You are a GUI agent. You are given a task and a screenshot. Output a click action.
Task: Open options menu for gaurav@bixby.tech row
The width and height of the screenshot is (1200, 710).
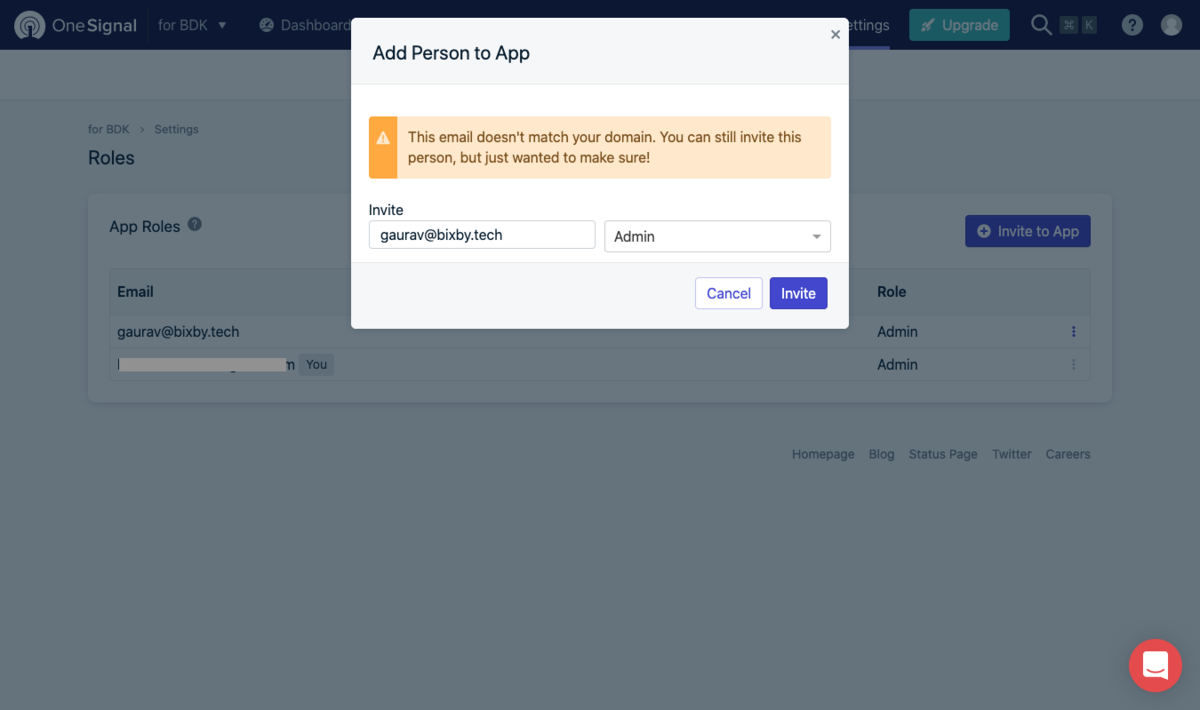1074,332
